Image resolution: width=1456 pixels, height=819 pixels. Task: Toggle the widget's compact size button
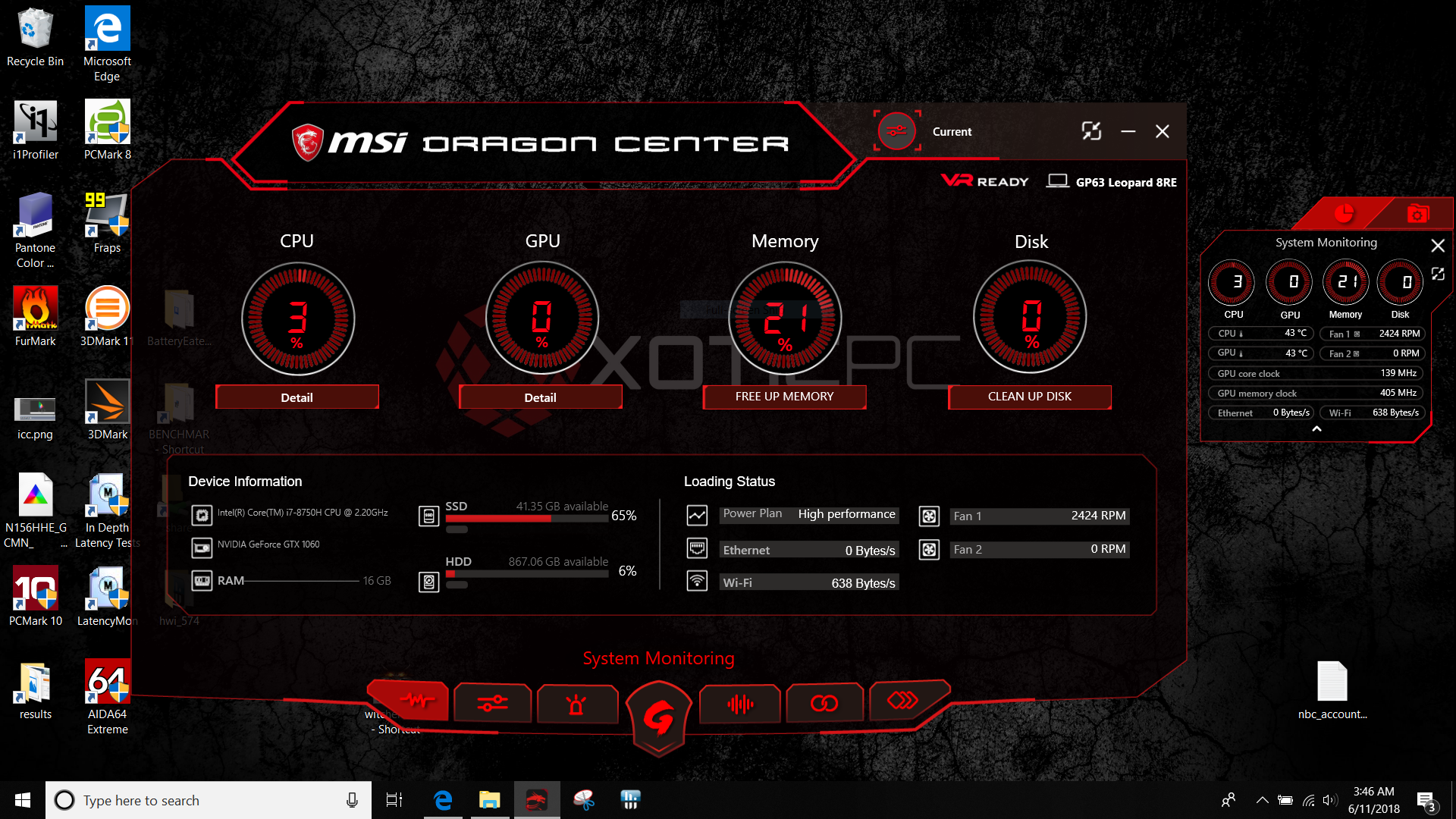coord(1437,274)
